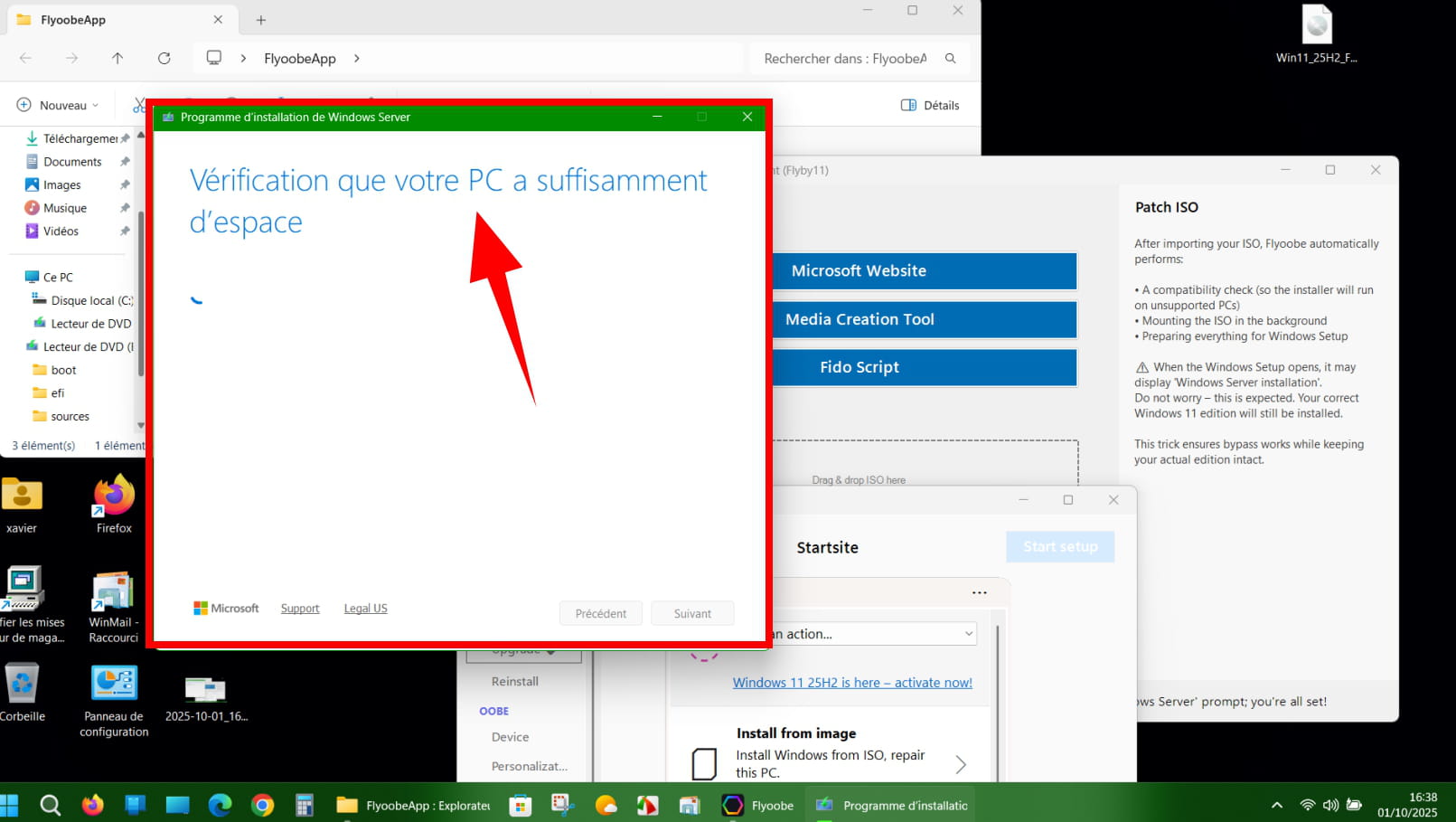Open Corbeille recycle bin on desktop
This screenshot has height=822, width=1456.
tap(22, 693)
